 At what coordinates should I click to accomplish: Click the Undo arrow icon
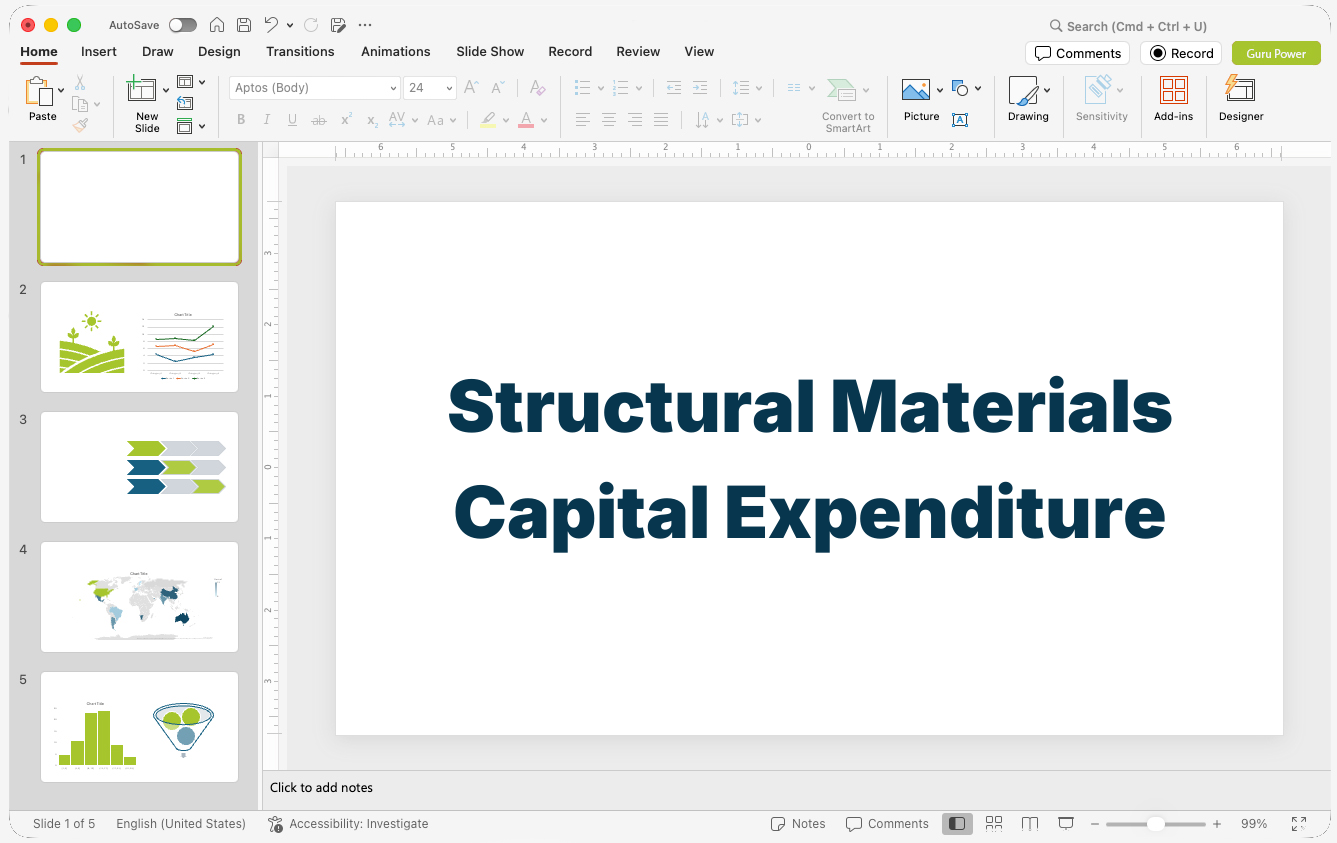(x=271, y=25)
